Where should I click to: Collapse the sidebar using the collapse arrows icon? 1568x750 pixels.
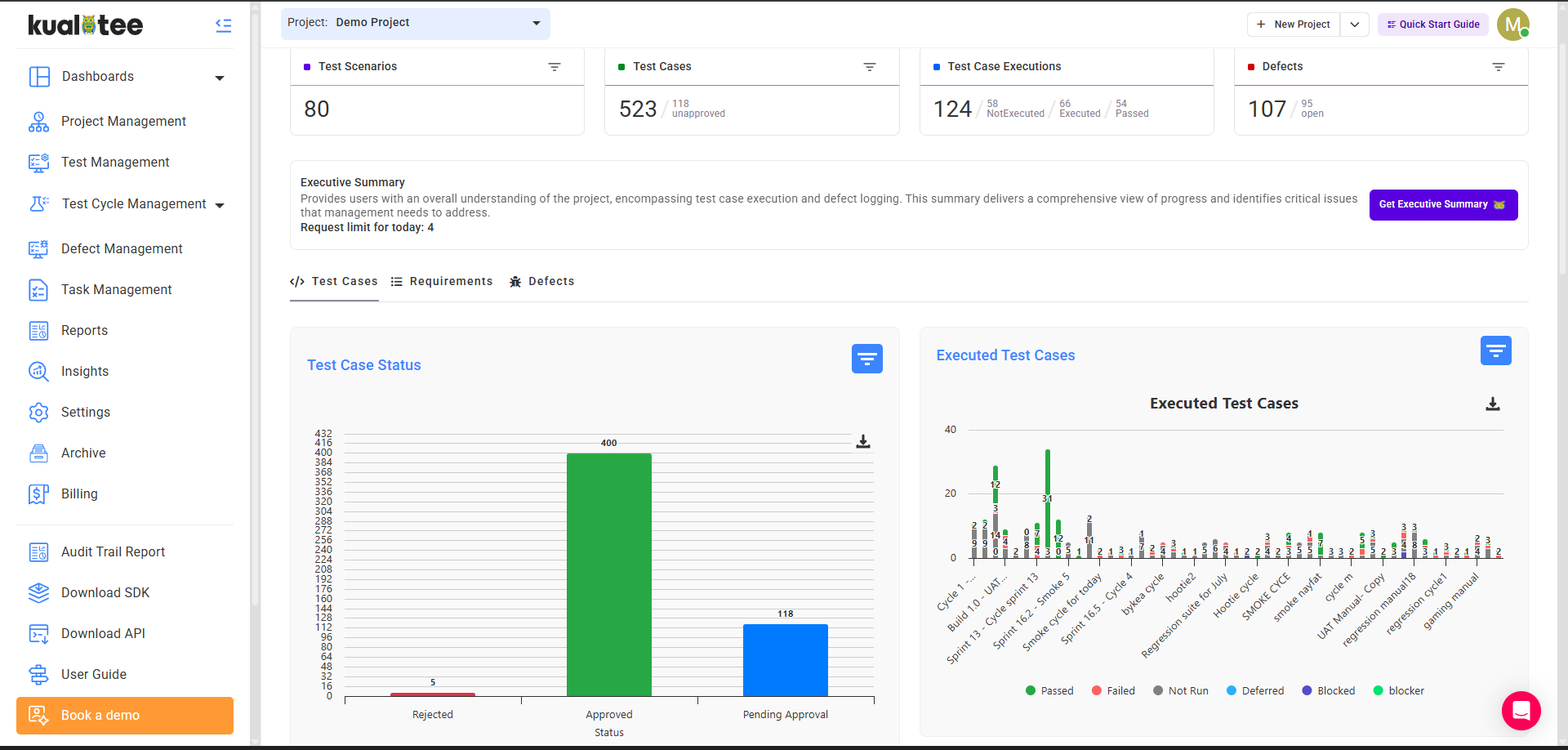click(223, 25)
